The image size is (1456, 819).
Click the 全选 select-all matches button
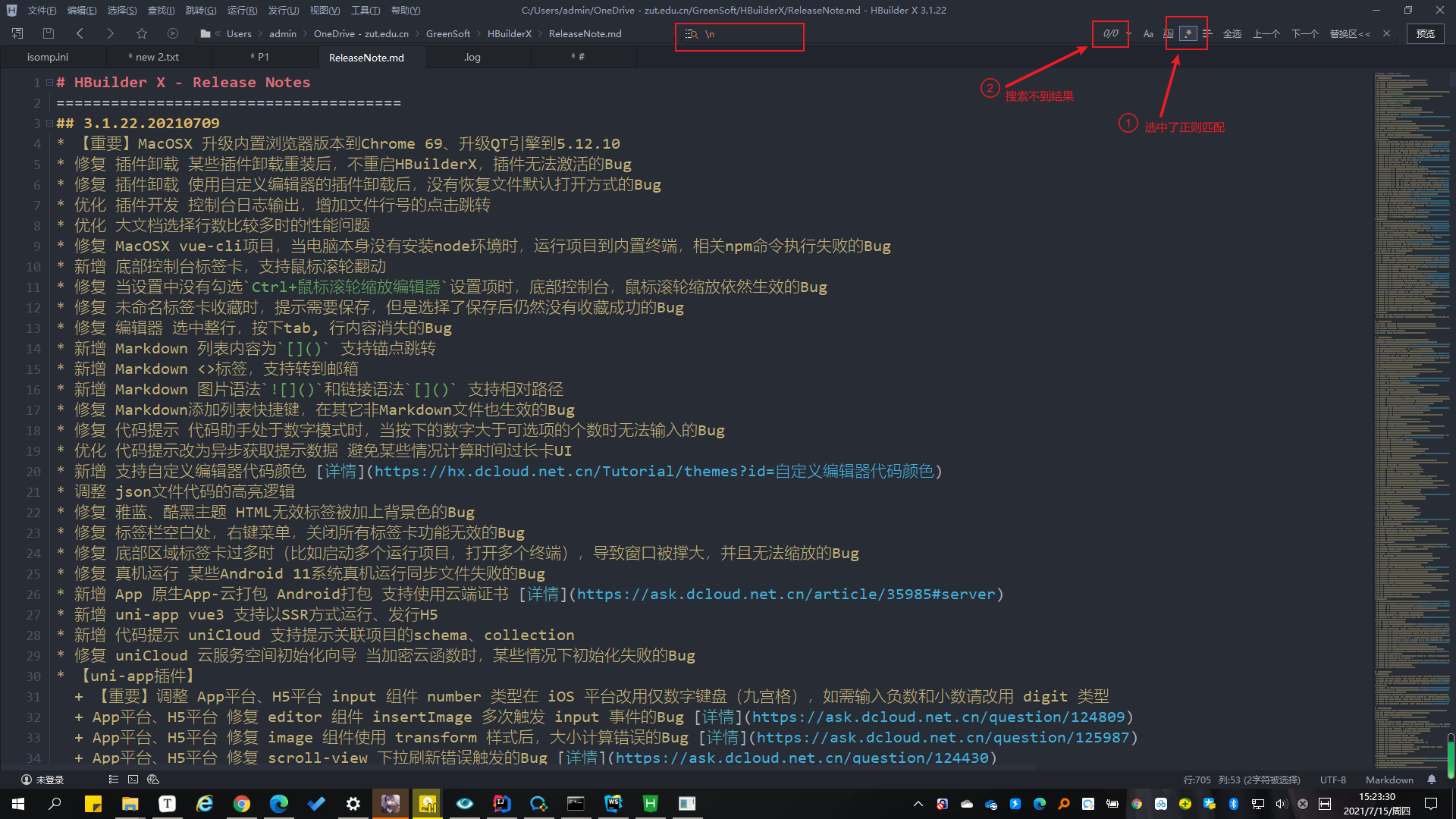pyautogui.click(x=1232, y=34)
